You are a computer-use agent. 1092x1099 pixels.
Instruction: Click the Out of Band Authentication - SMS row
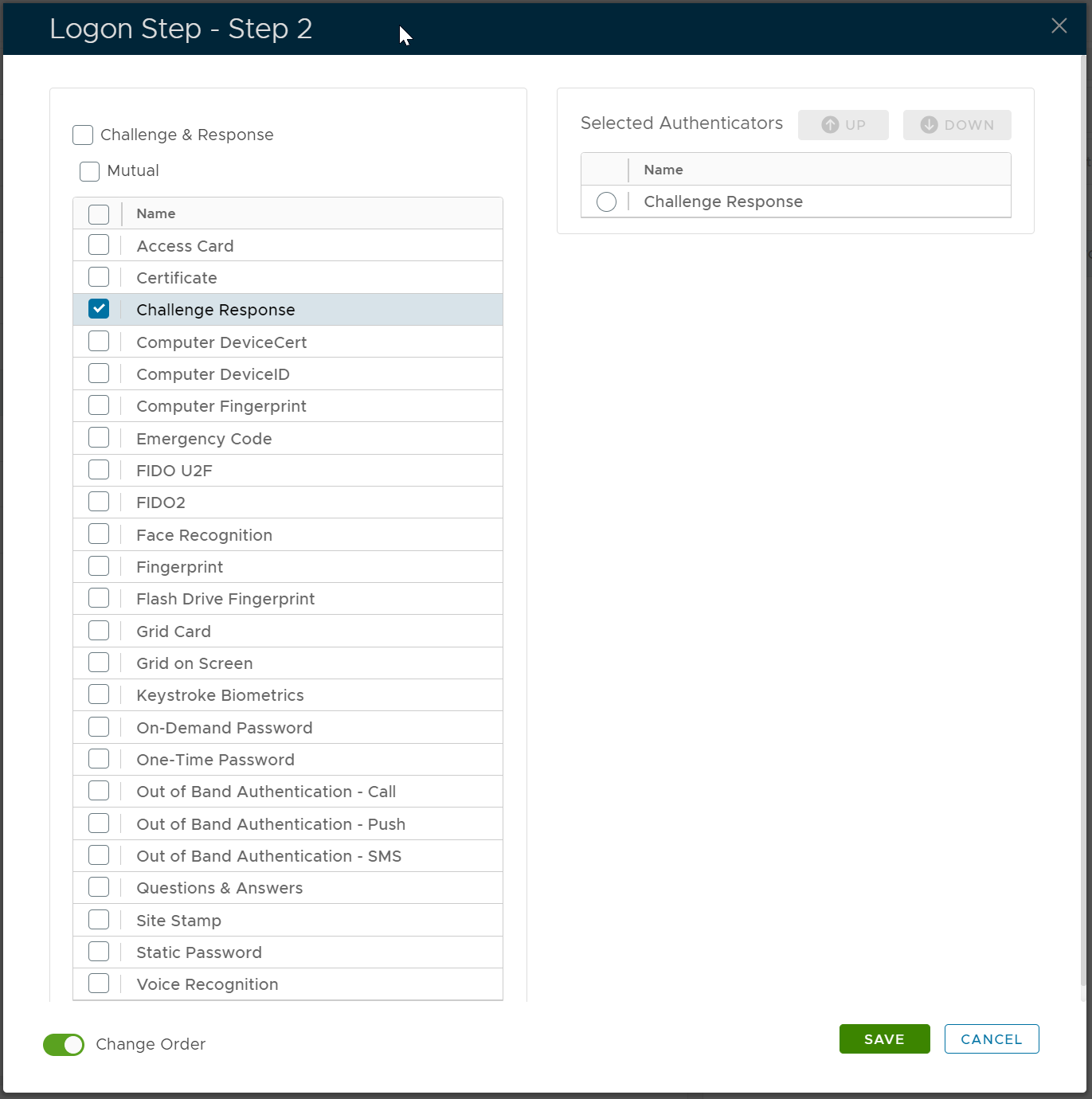(268, 856)
